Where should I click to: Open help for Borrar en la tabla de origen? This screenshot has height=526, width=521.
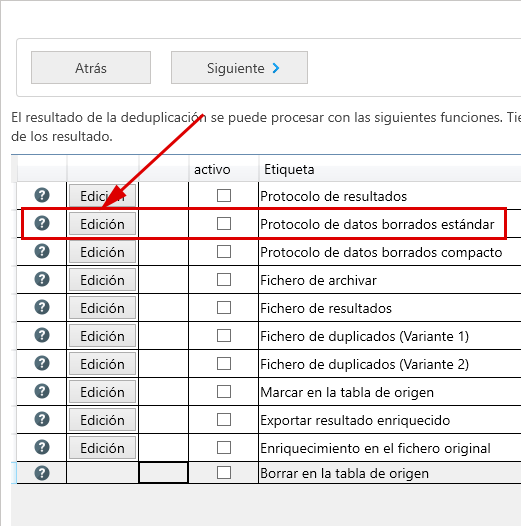tap(42, 473)
